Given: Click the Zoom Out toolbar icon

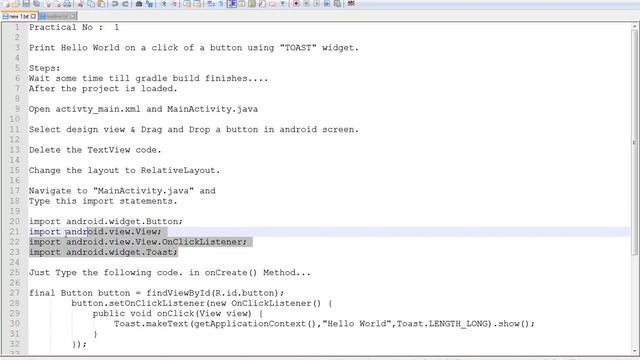Looking at the screenshot, I should pyautogui.click(x=174, y=4).
